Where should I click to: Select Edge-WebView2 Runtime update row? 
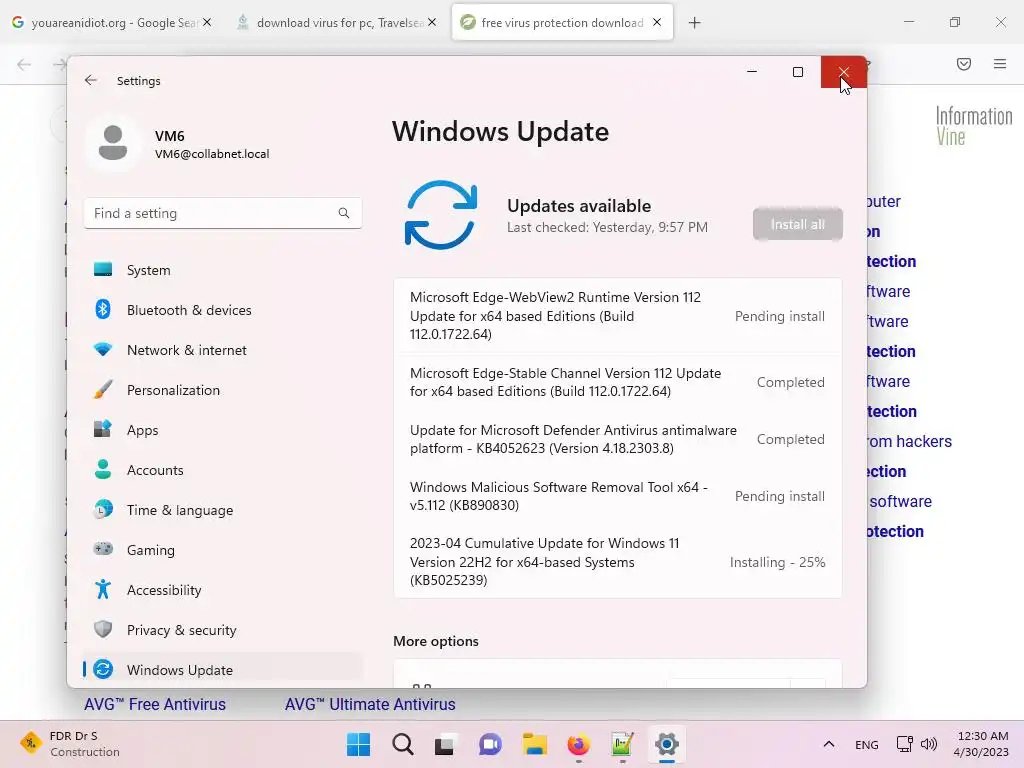point(618,316)
